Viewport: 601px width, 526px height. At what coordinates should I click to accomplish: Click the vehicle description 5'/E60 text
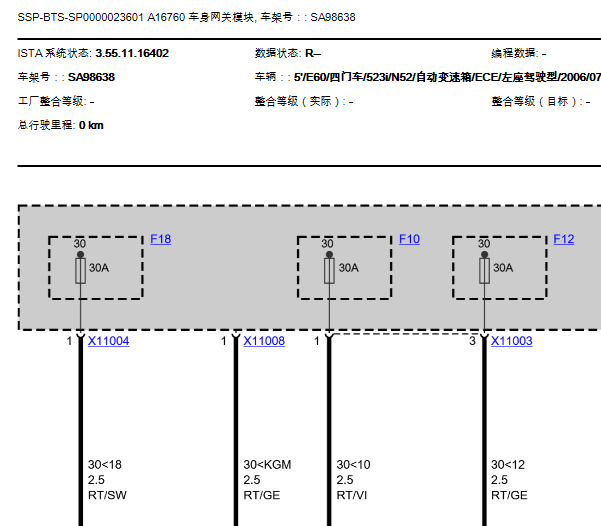[x=447, y=77]
